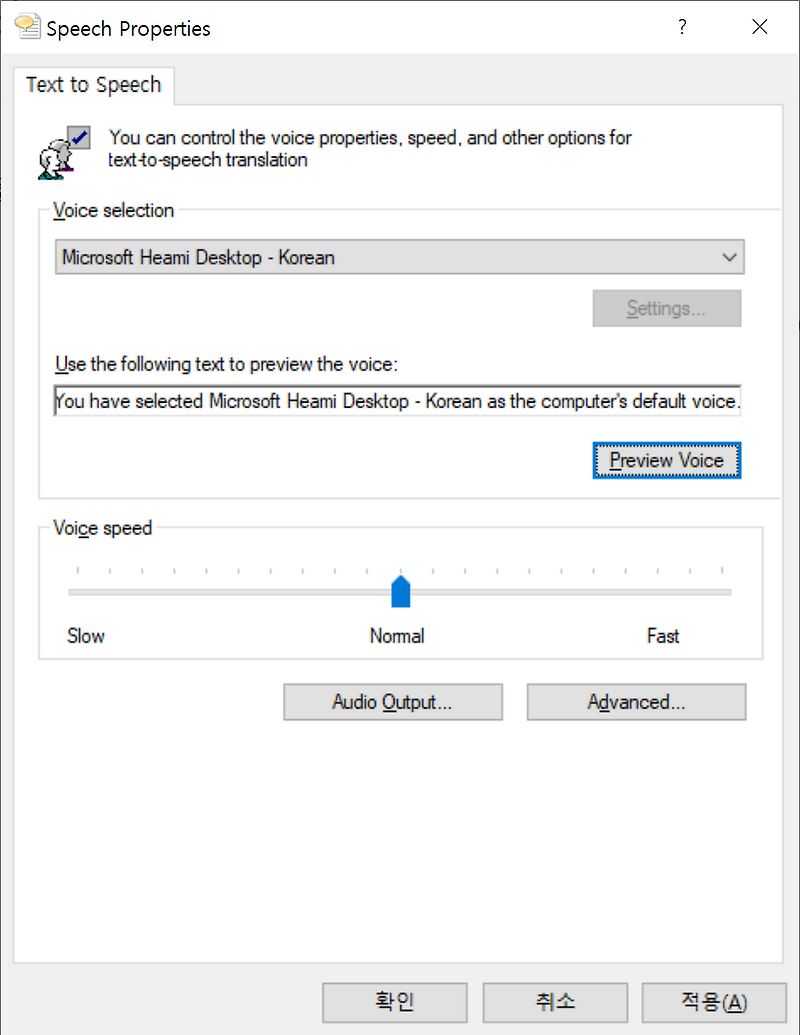Set voice speed toward the Slow end
800x1035 pixels.
coord(132,592)
